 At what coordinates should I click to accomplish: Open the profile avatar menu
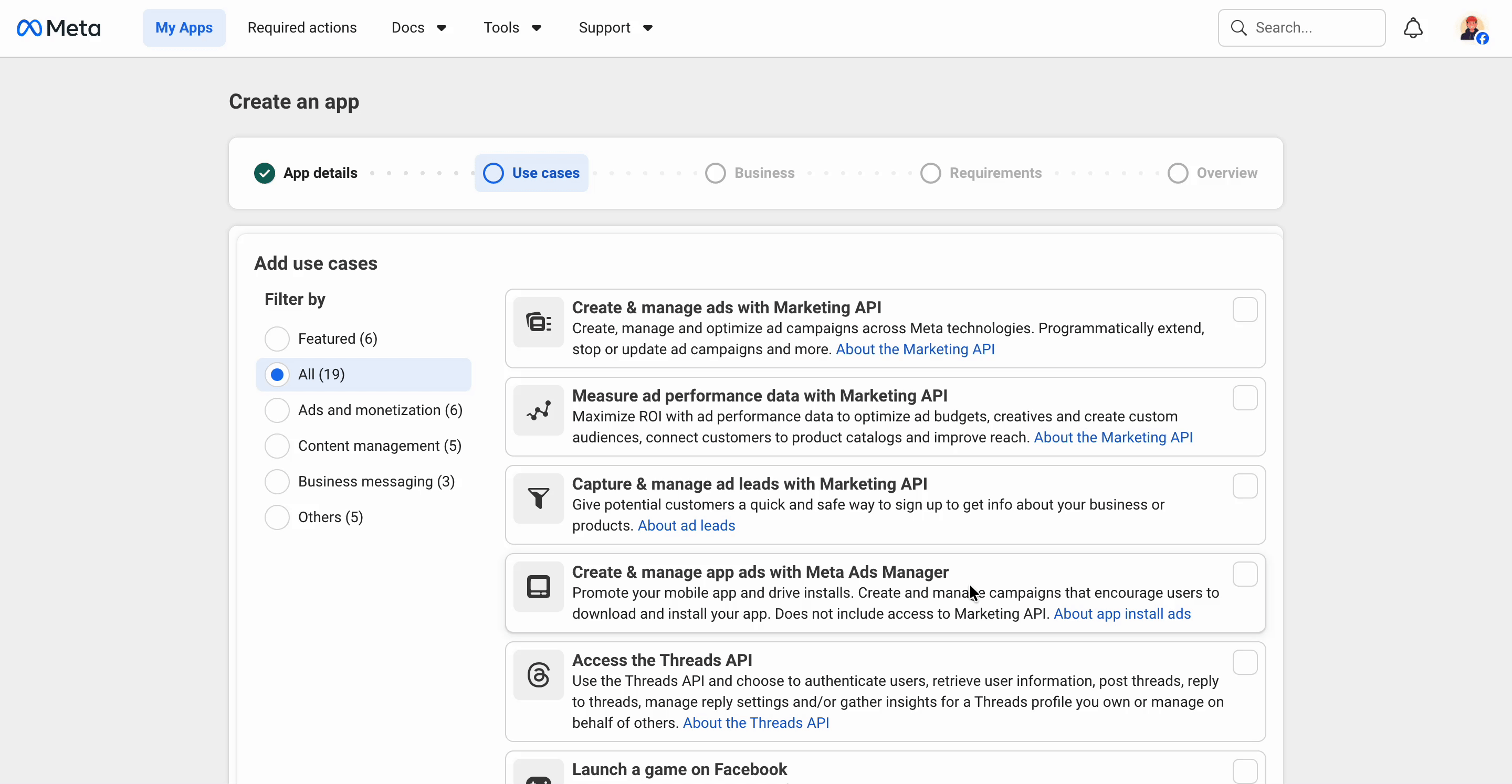(1472, 28)
